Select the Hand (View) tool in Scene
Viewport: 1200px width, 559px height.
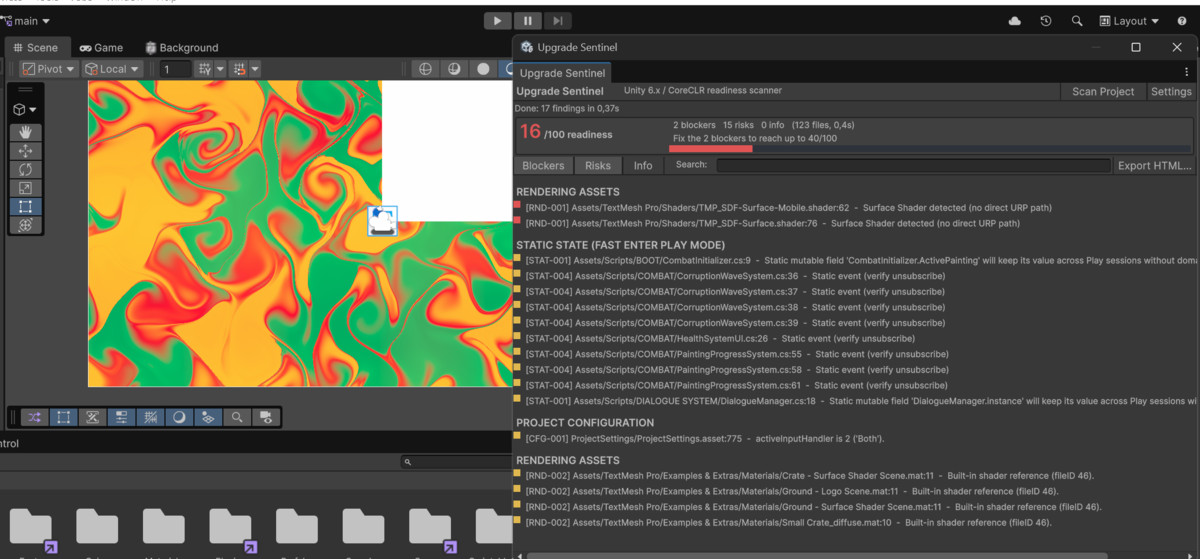(x=25, y=132)
